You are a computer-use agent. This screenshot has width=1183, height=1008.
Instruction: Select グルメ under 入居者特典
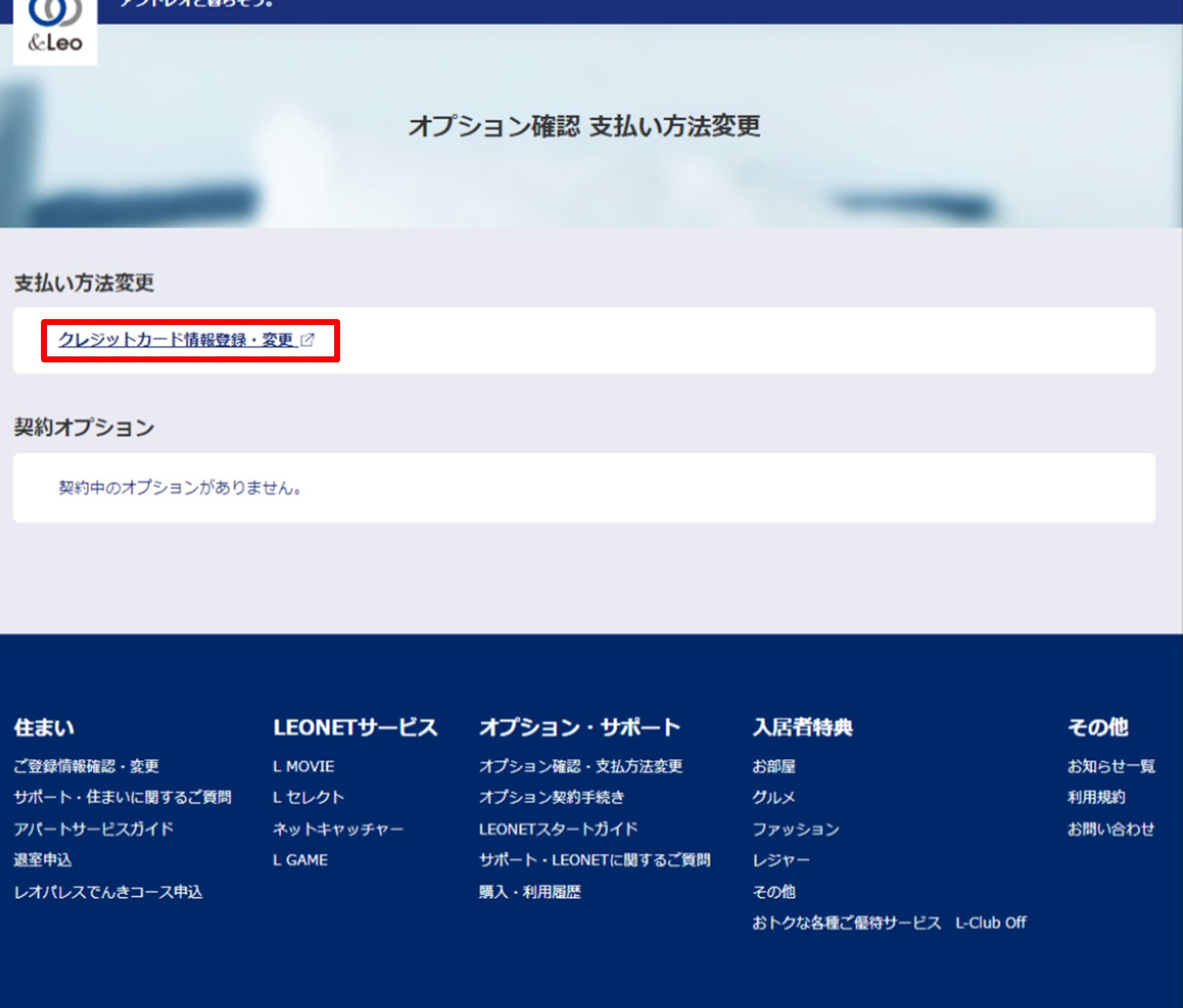pos(773,797)
